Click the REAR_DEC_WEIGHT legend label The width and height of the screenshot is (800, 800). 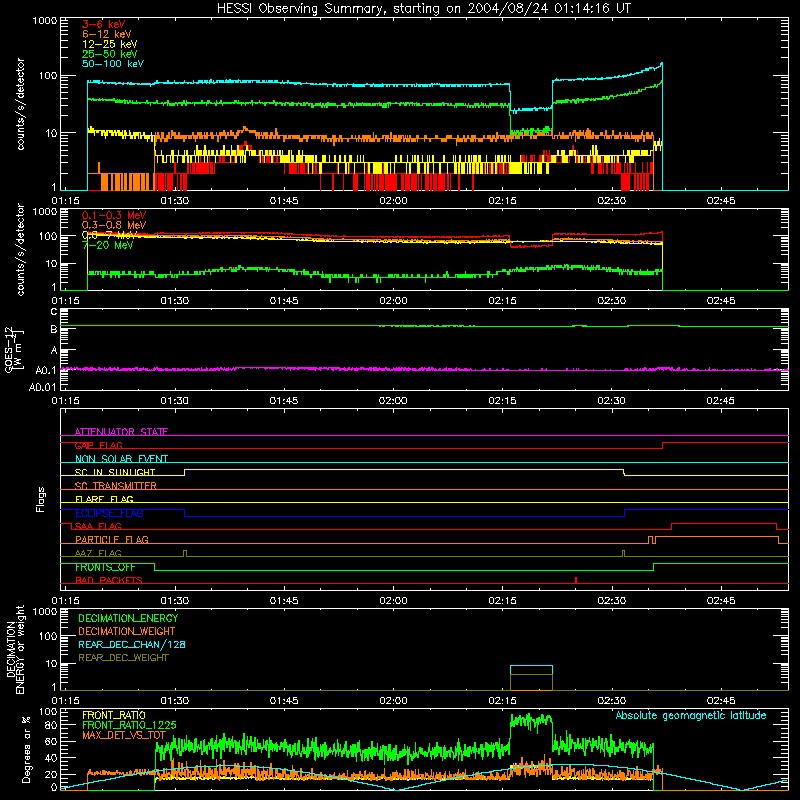click(123, 658)
